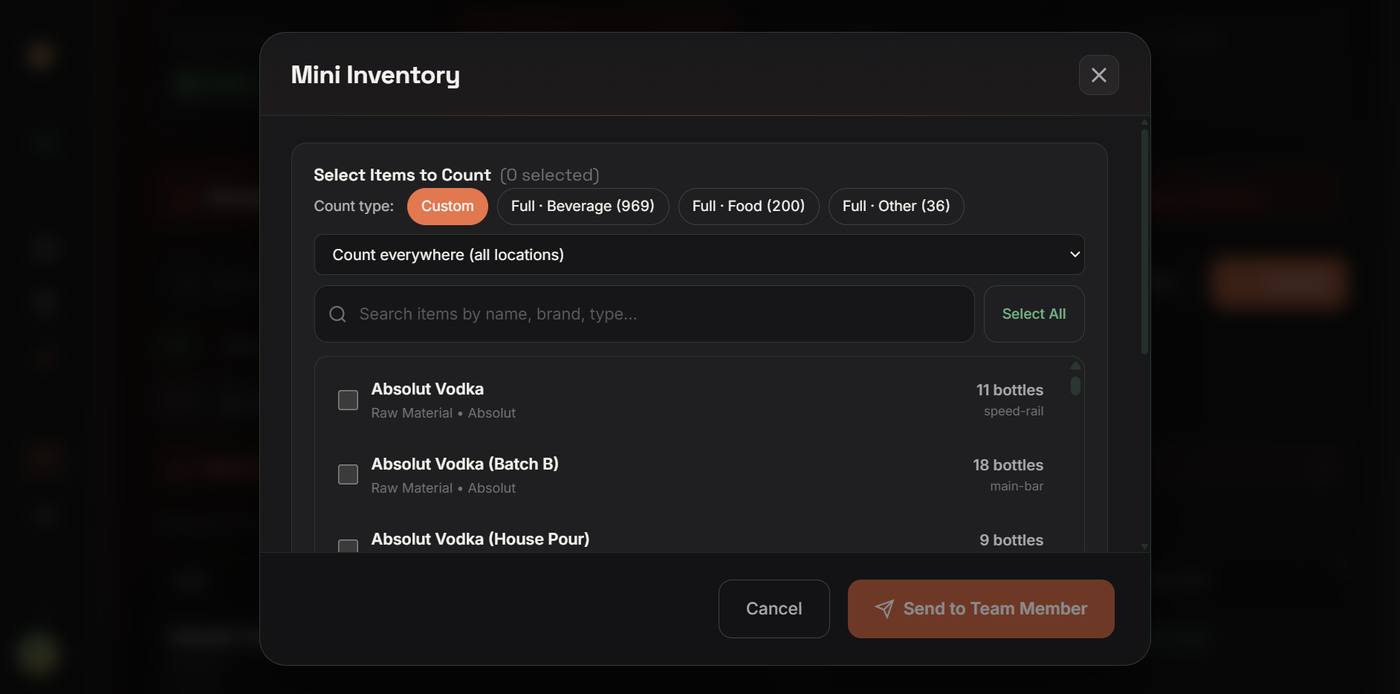
Task: Click the paper plane send icon
Action: (884, 609)
